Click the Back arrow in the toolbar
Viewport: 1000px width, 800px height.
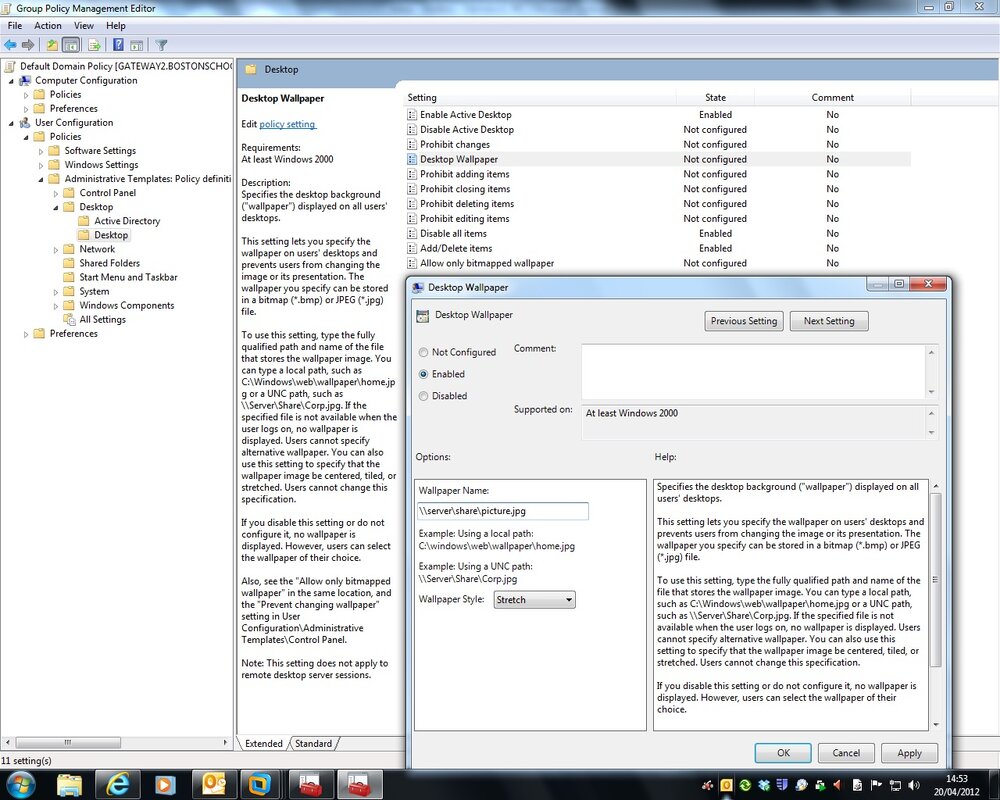pyautogui.click(x=10, y=45)
